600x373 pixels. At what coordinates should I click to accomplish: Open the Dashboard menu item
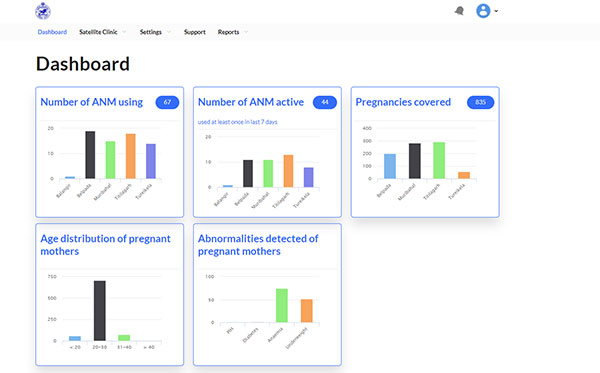point(52,32)
